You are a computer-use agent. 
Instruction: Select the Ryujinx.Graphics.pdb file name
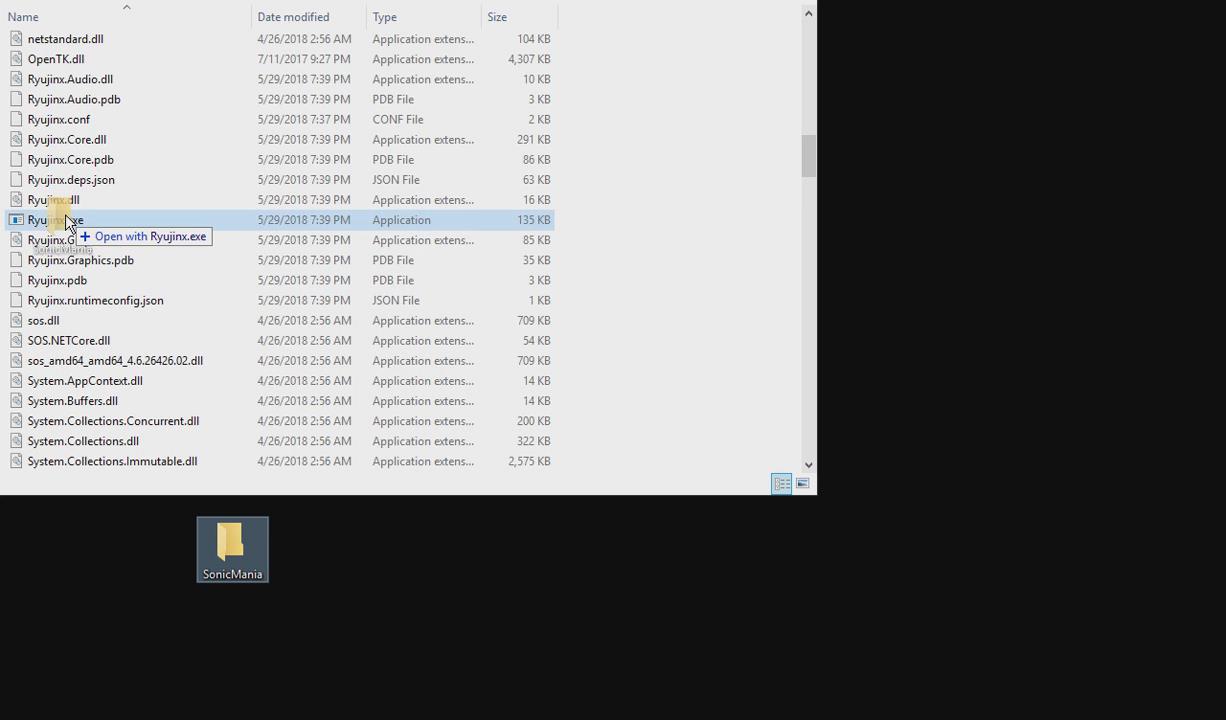pyautogui.click(x=81, y=260)
